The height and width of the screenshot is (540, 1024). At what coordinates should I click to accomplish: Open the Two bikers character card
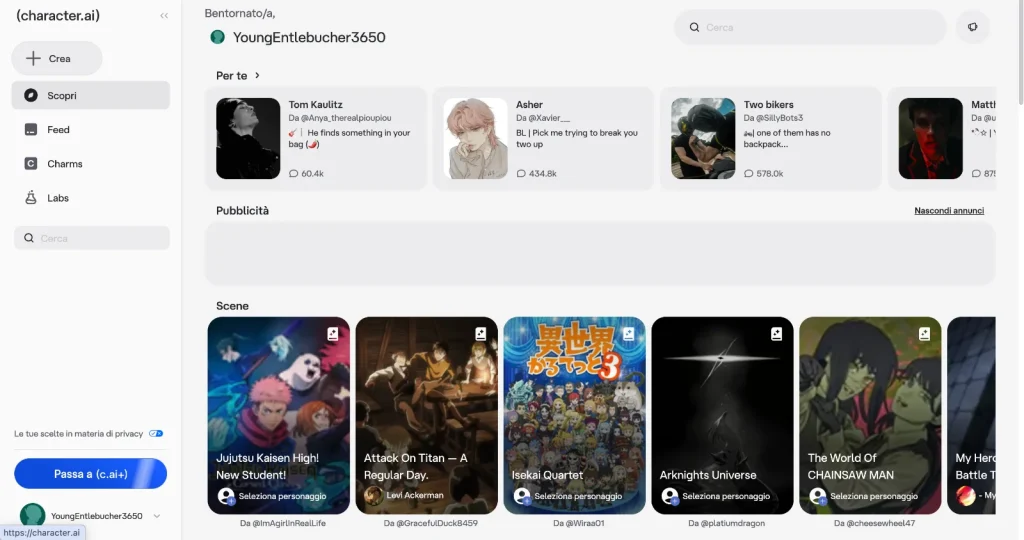[771, 138]
